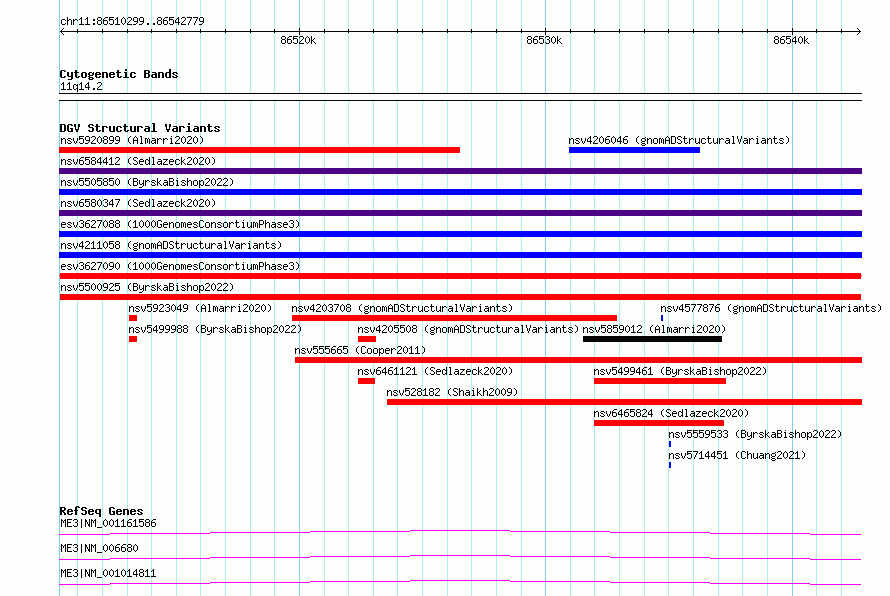Viewport: 890px width, 596px height.
Task: Open ME3|NM_001161586 gene label
Action: click(x=108, y=523)
